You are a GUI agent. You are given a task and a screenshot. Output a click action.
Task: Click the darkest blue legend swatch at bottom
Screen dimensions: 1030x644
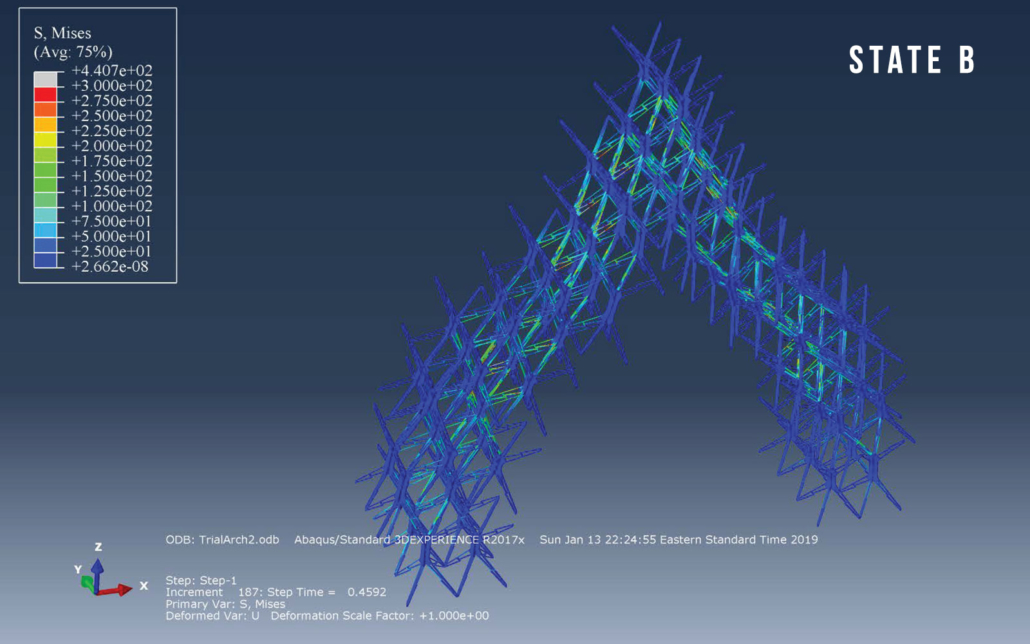point(46,259)
